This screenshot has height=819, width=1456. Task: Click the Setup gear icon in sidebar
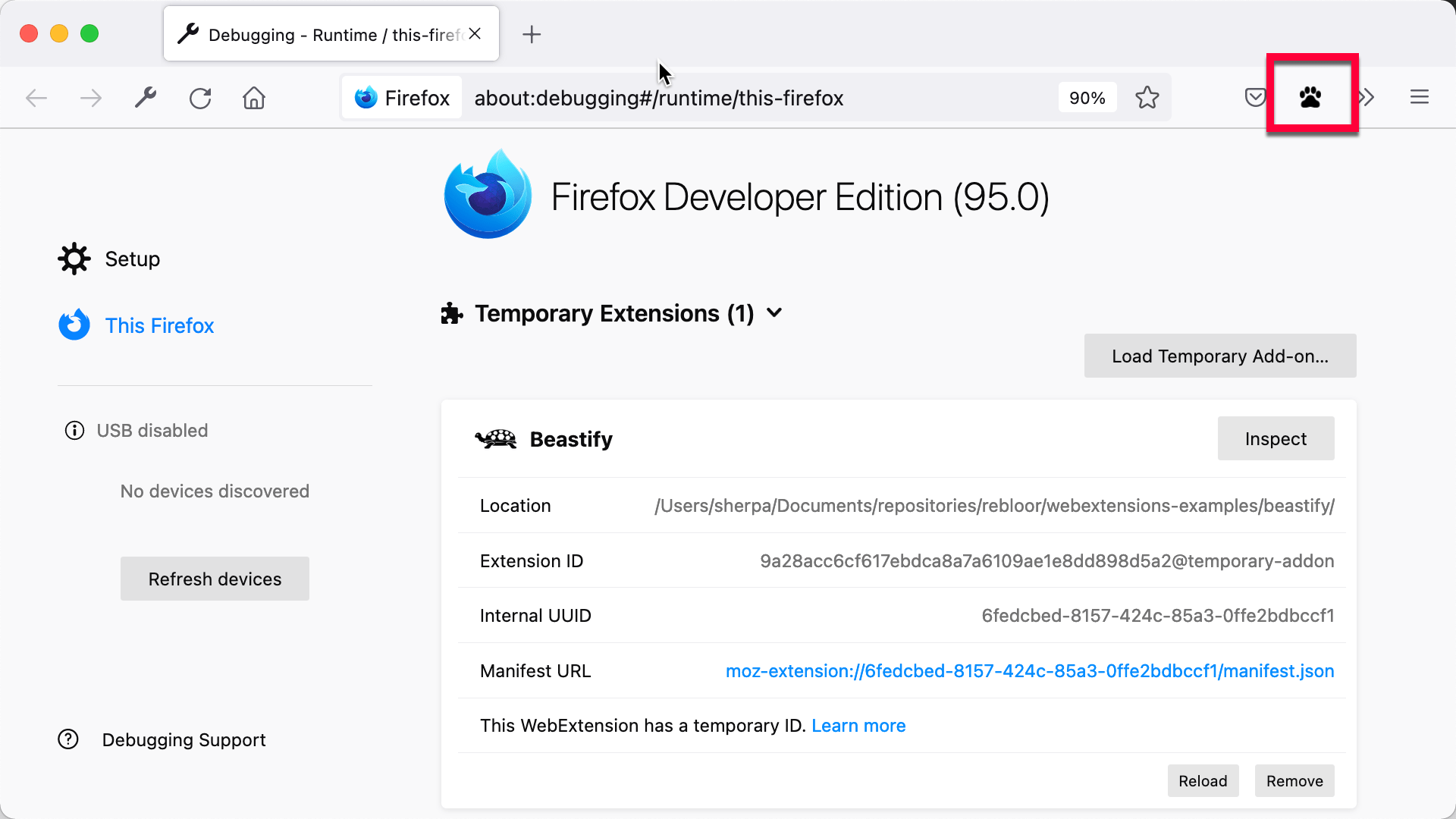pyautogui.click(x=74, y=258)
